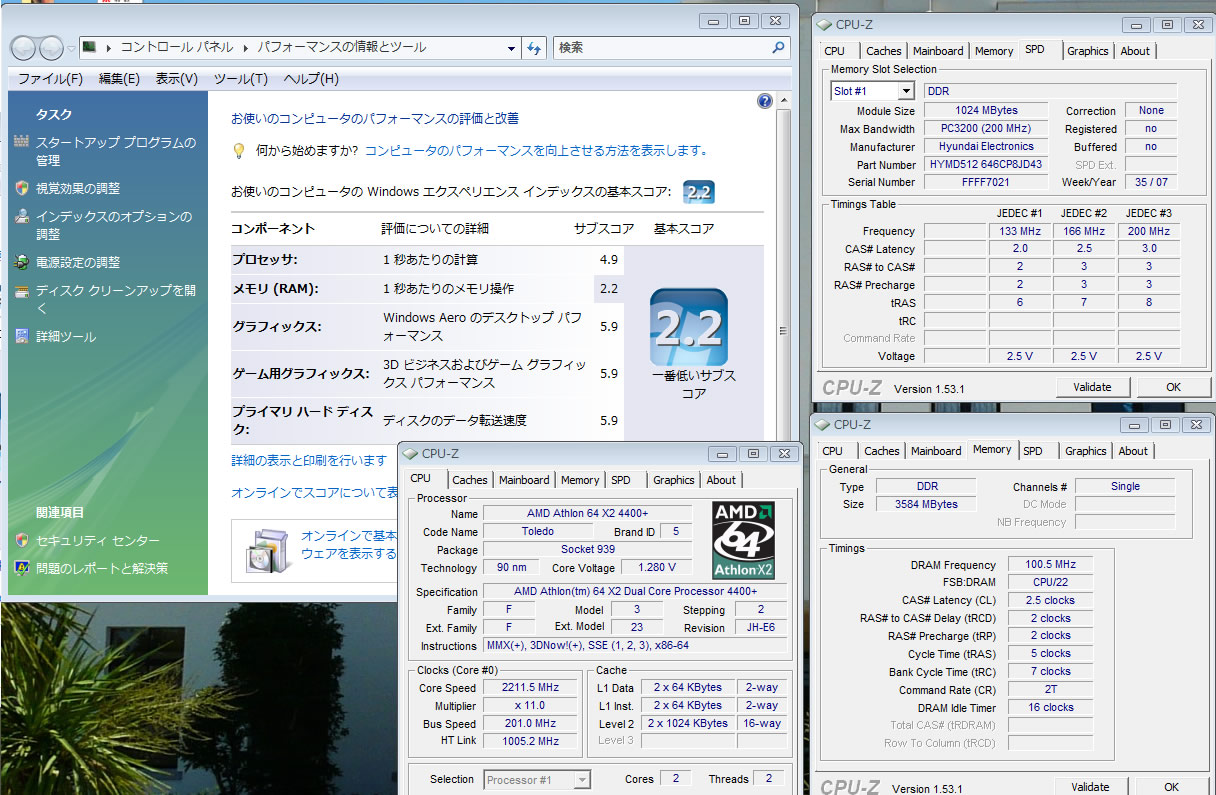Viewport: 1216px width, 795px height.
Task: Click the startup programs task icon
Action: (x=22, y=142)
